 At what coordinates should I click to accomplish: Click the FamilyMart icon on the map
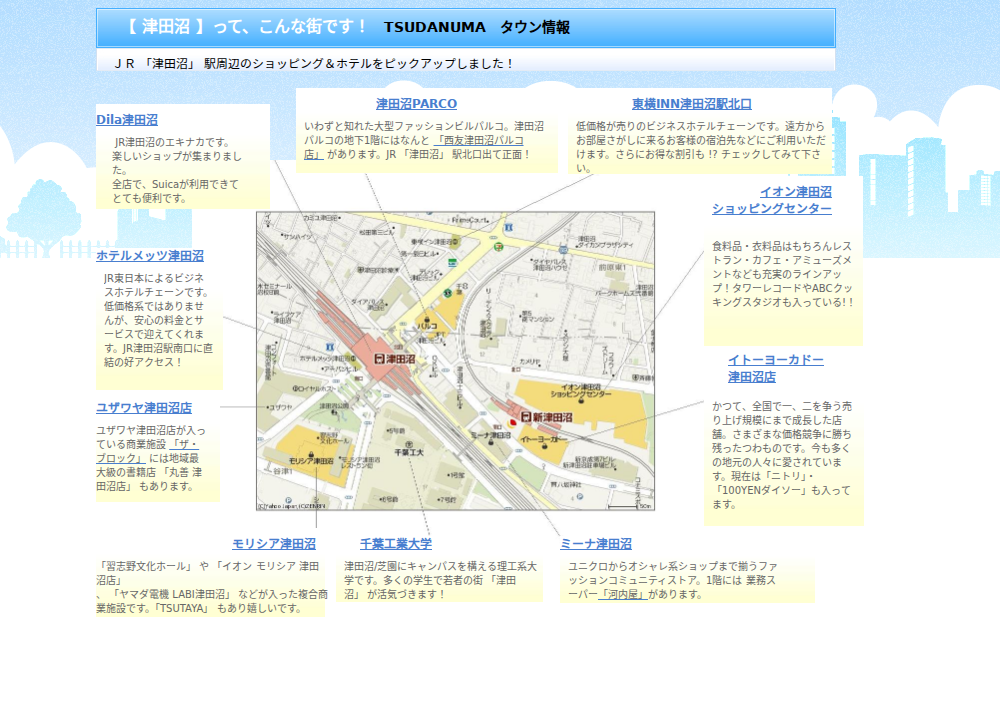(x=452, y=263)
